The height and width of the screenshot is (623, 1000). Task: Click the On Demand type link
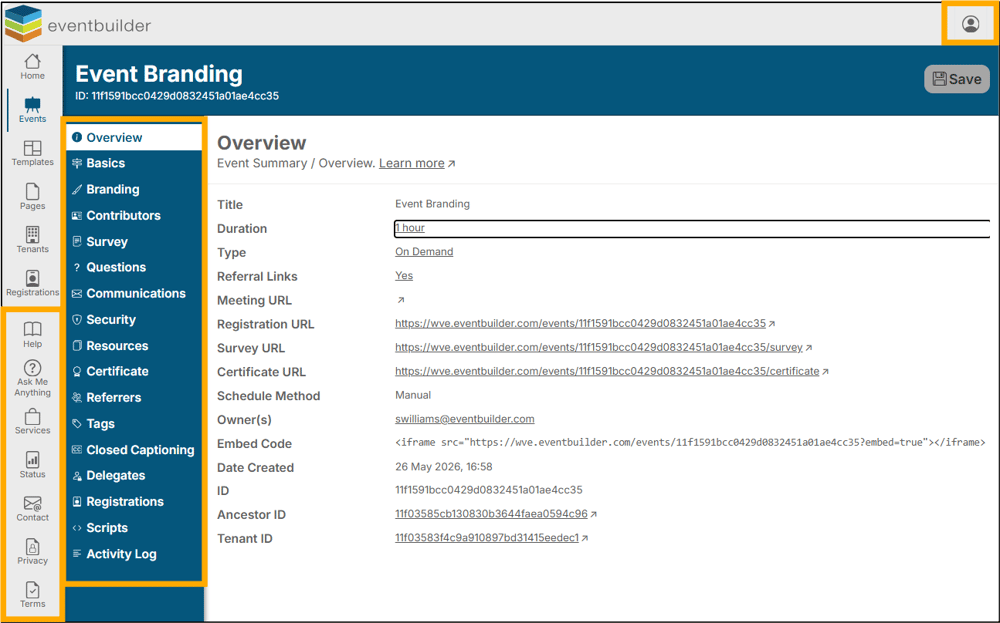pos(424,251)
